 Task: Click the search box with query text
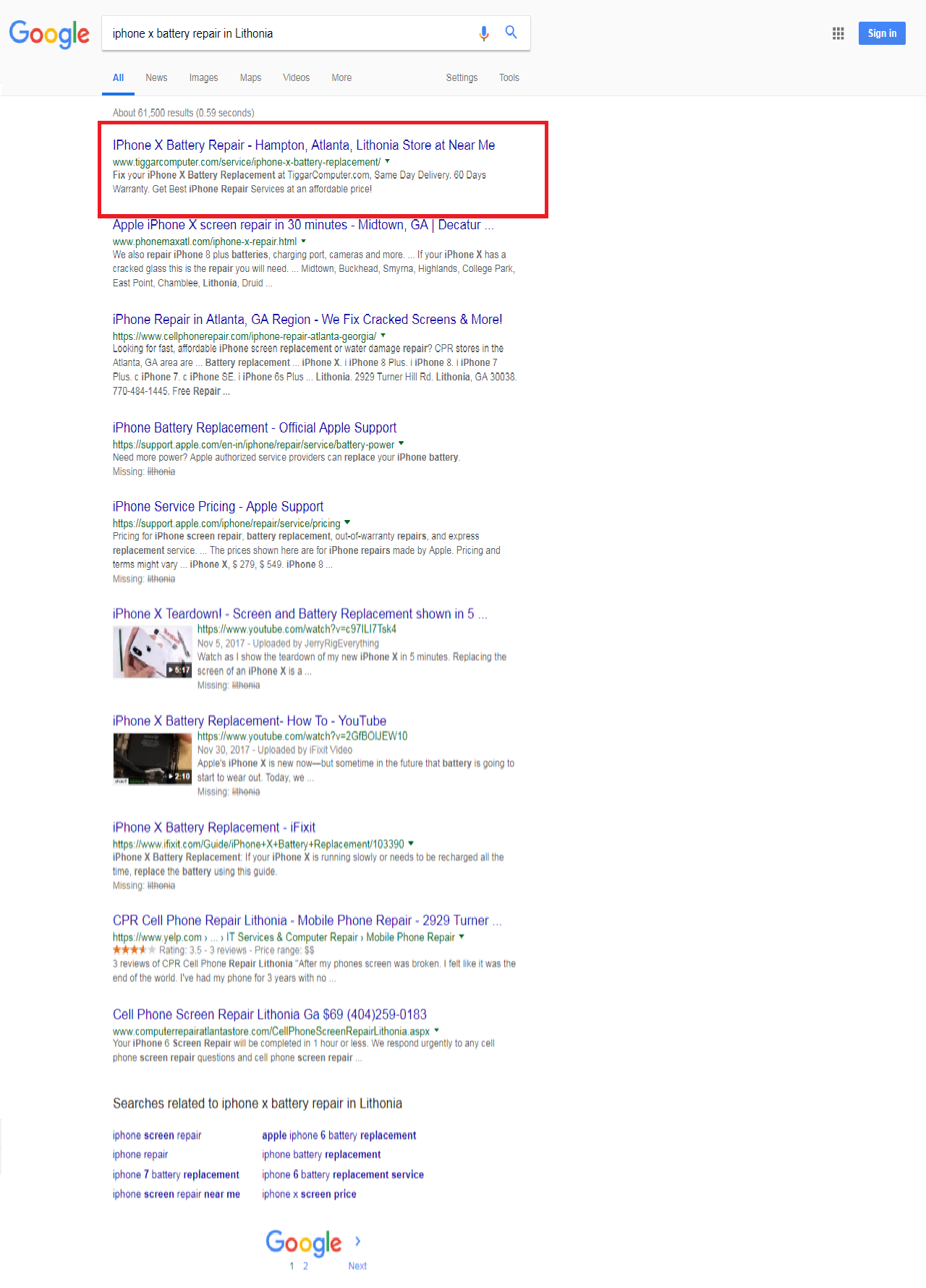coord(289,33)
